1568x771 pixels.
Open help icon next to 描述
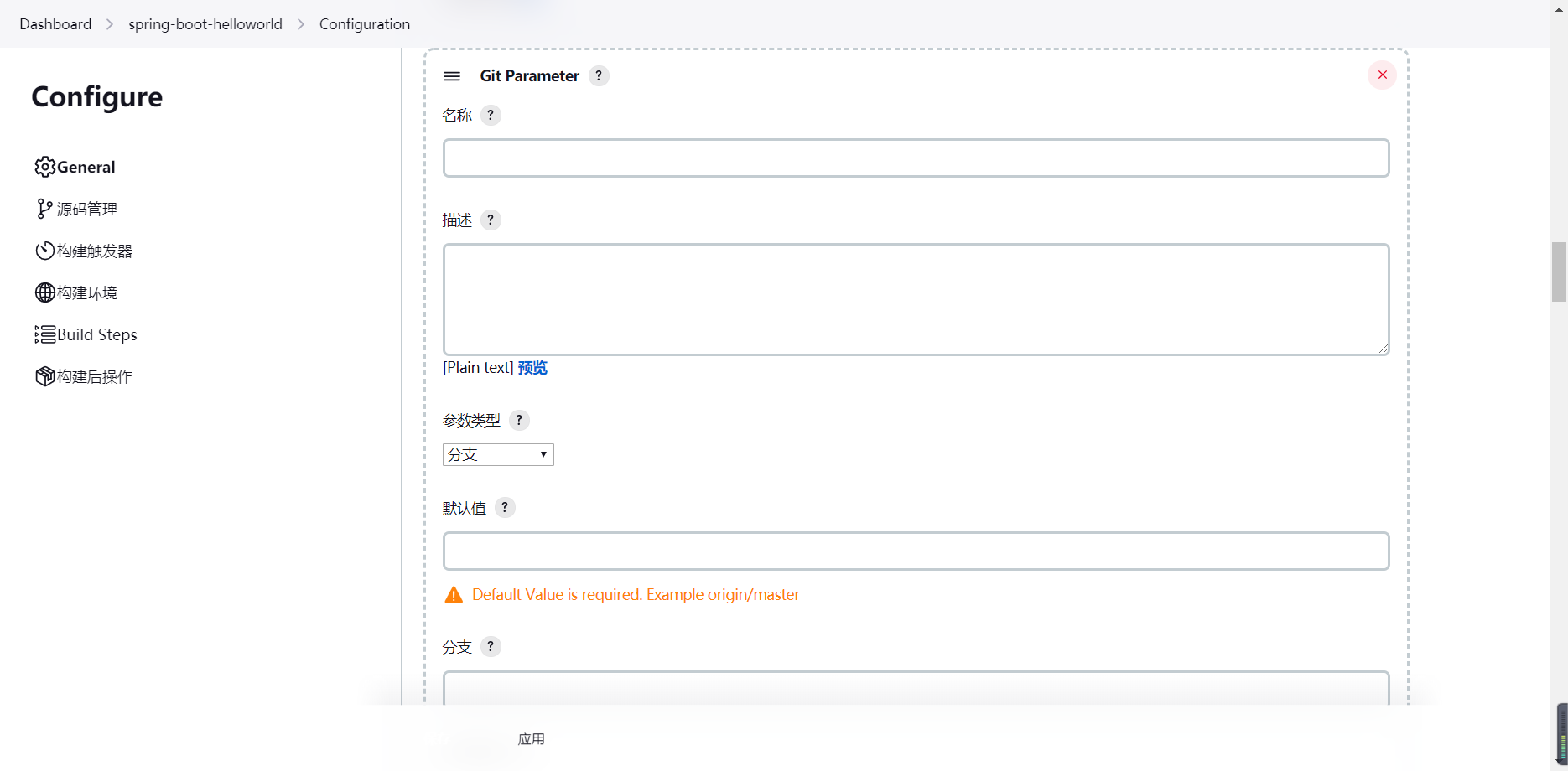click(491, 220)
